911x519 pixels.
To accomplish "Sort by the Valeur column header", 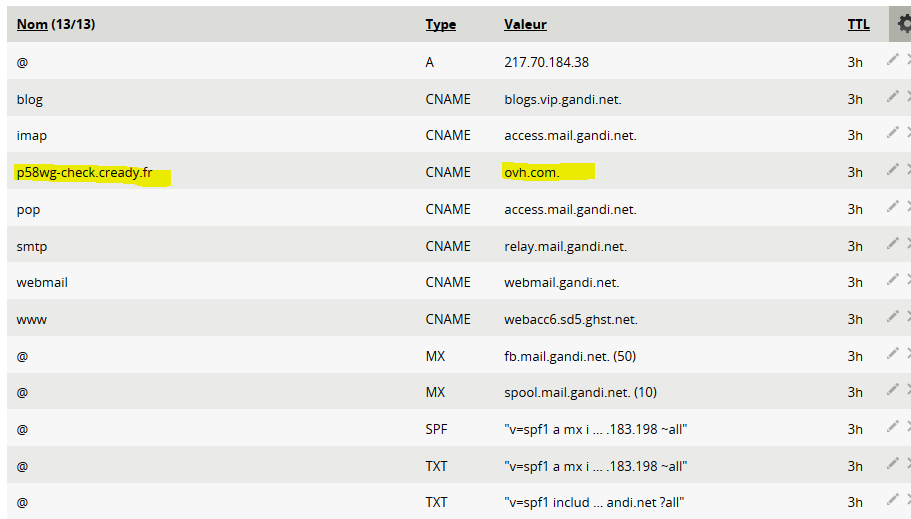I will [x=525, y=25].
